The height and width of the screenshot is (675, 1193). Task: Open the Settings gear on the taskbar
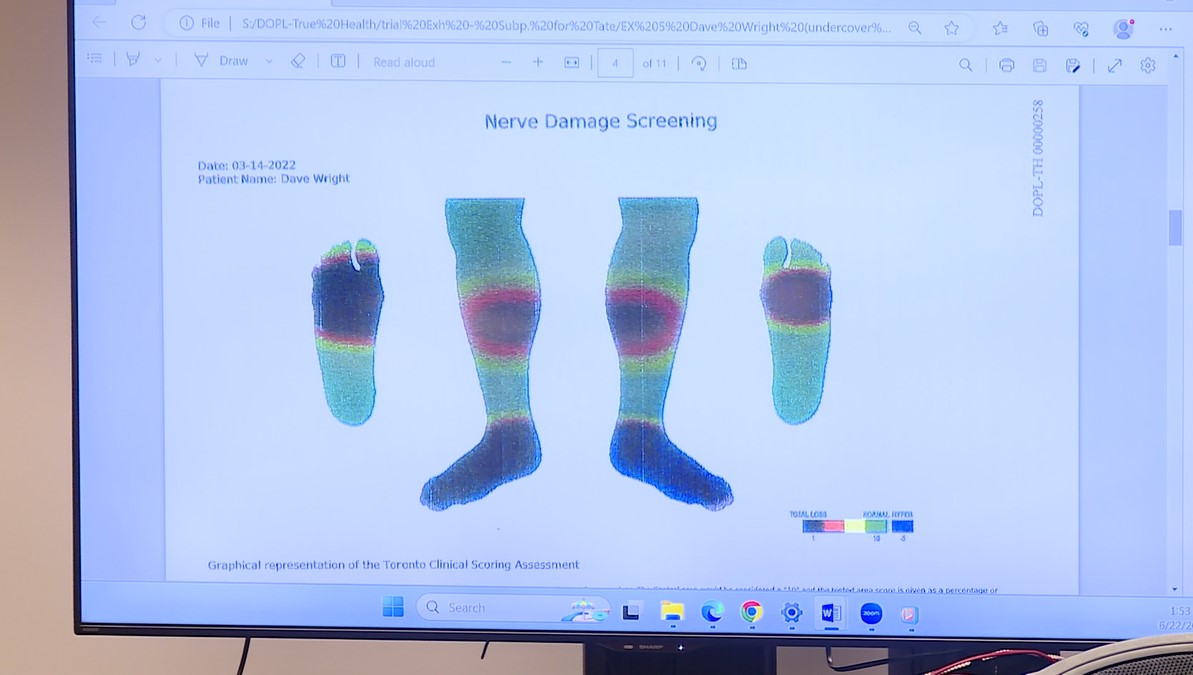click(791, 613)
